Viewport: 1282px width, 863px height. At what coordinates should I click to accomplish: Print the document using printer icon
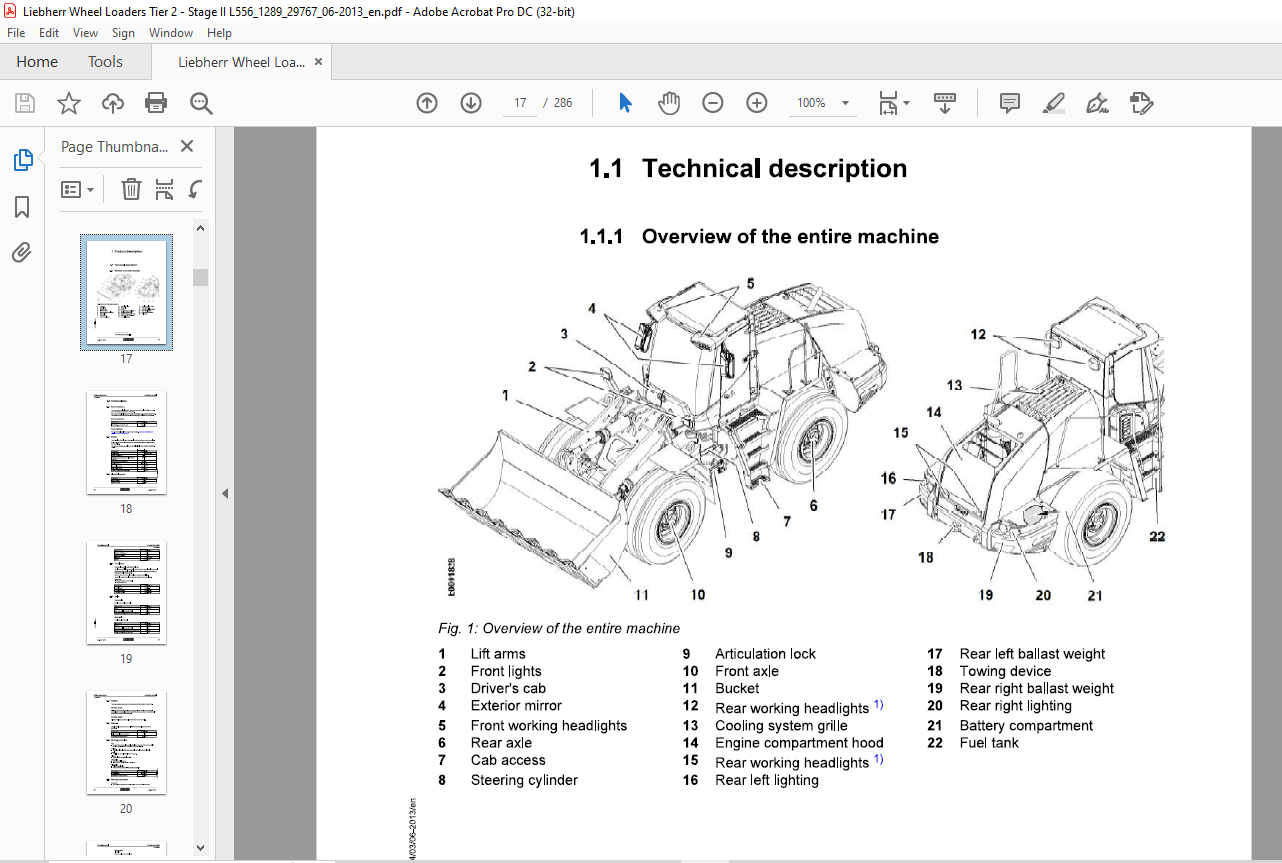(156, 103)
